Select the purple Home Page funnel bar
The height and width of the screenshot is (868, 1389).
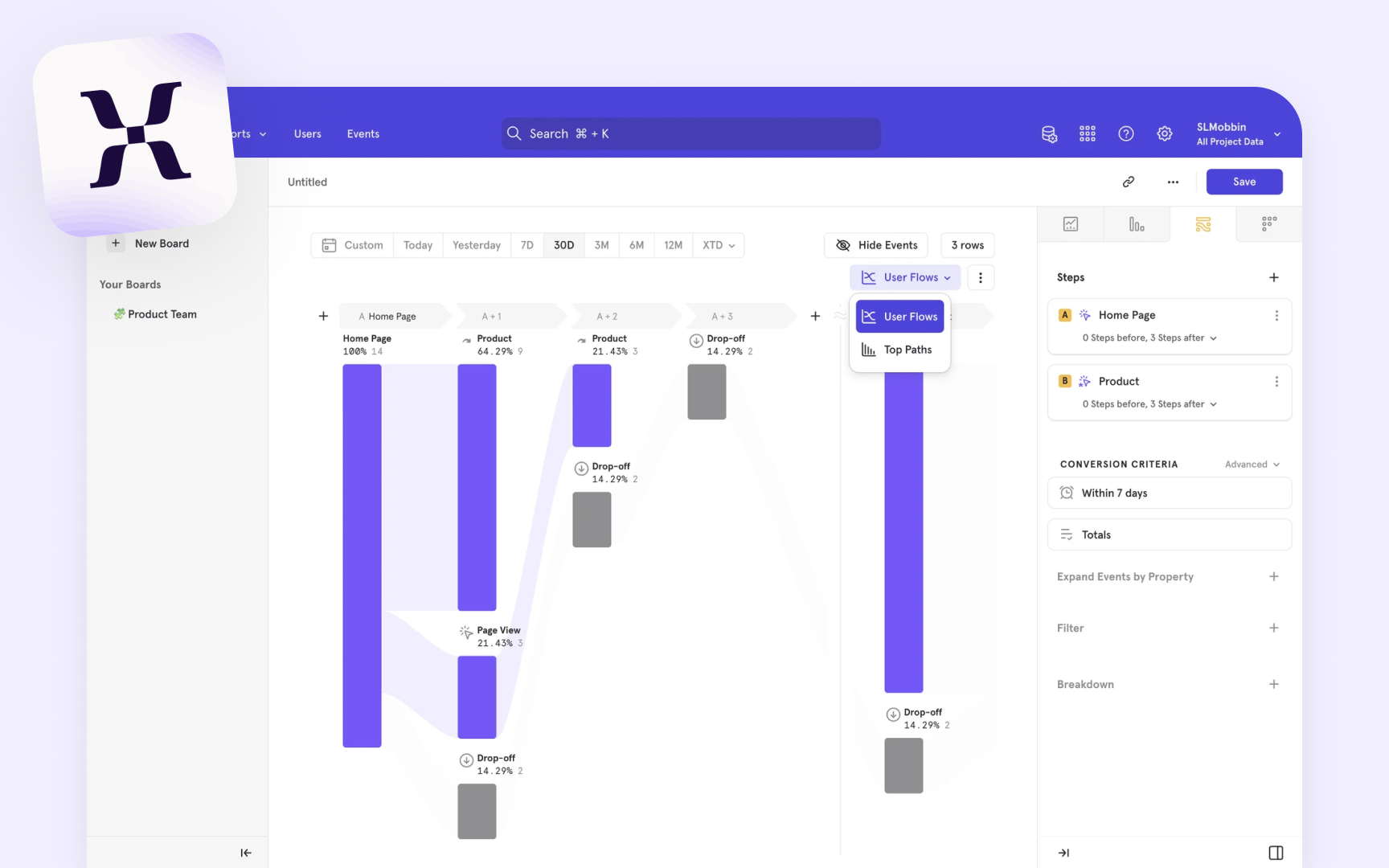[x=362, y=555]
